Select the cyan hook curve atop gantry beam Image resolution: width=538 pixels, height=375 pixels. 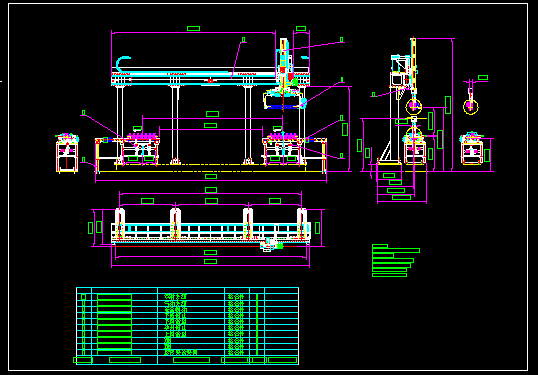point(123,64)
